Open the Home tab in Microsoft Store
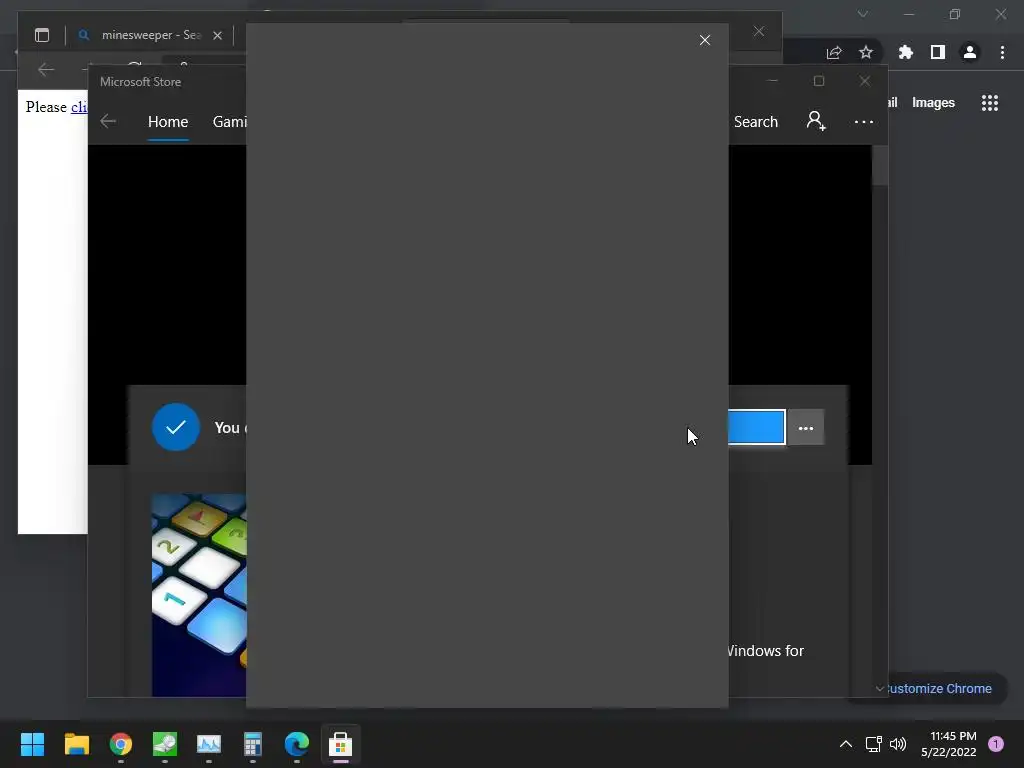1024x768 pixels. (168, 122)
